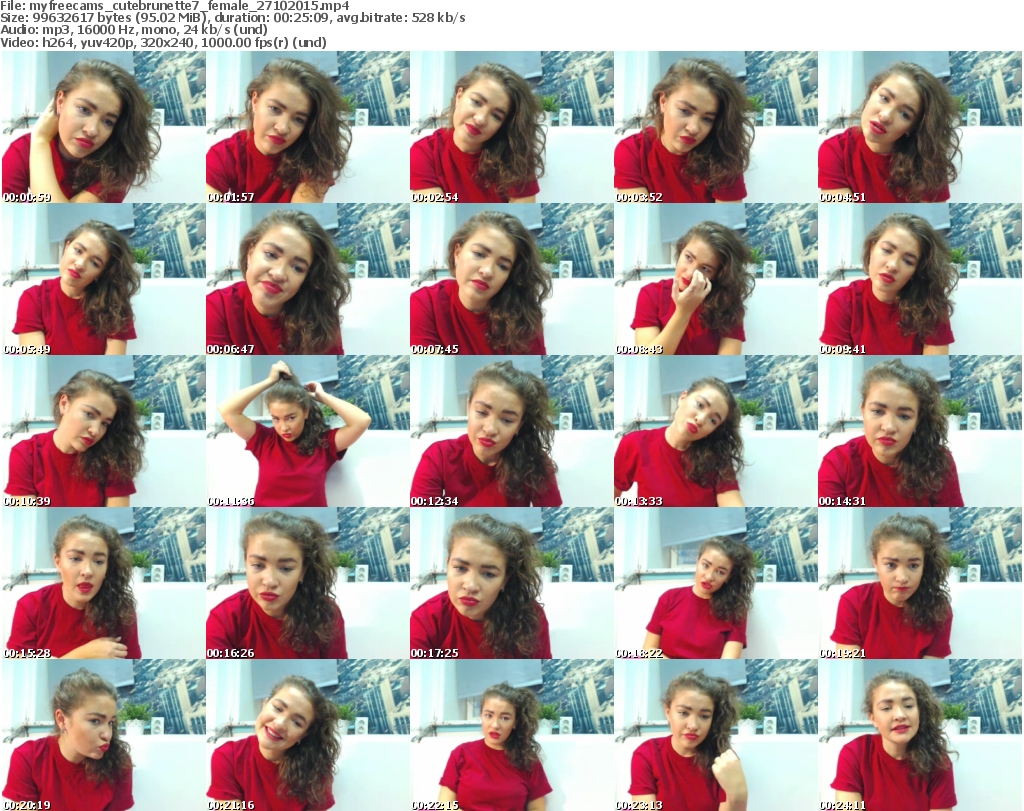Select the thumbnail stamped 00:12:34

511,431
